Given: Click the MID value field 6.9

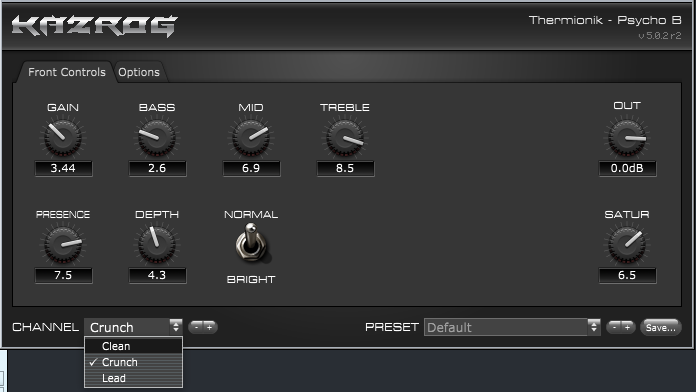Looking at the screenshot, I should point(251,168).
